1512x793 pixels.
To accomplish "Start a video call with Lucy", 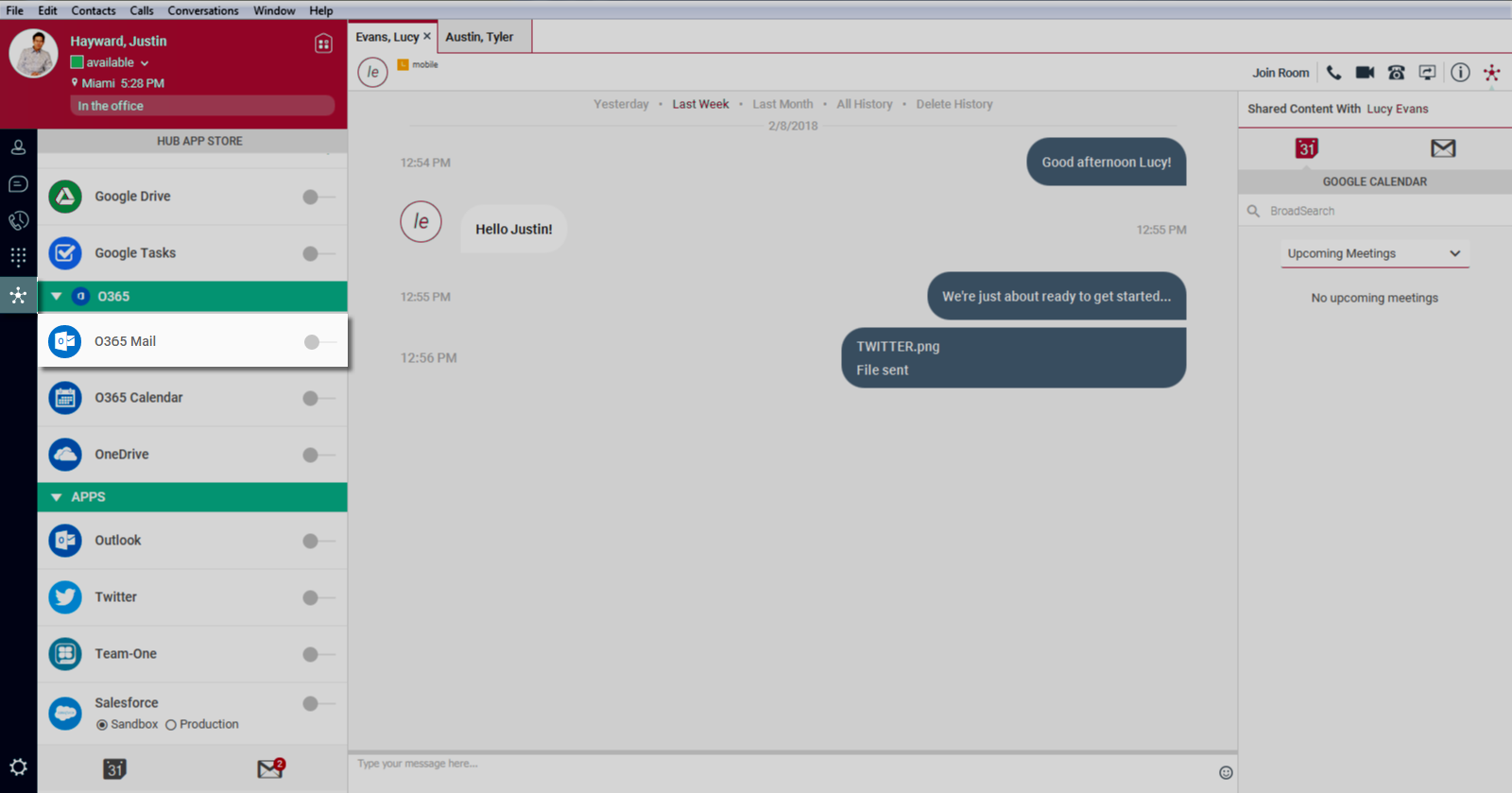I will click(x=1365, y=73).
